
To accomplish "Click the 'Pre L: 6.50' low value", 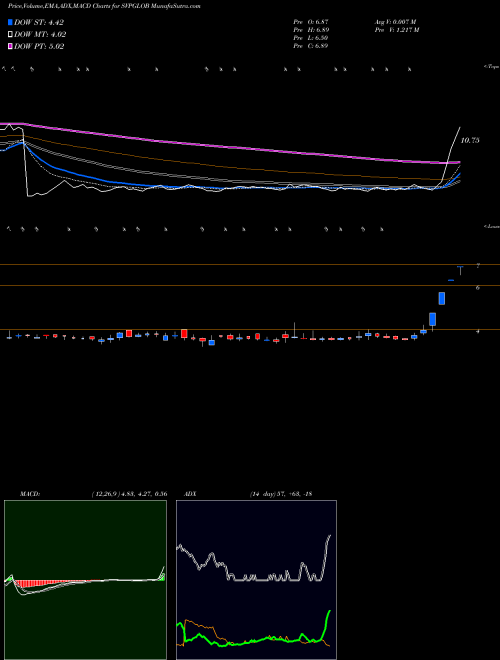I will click(x=311, y=38).
